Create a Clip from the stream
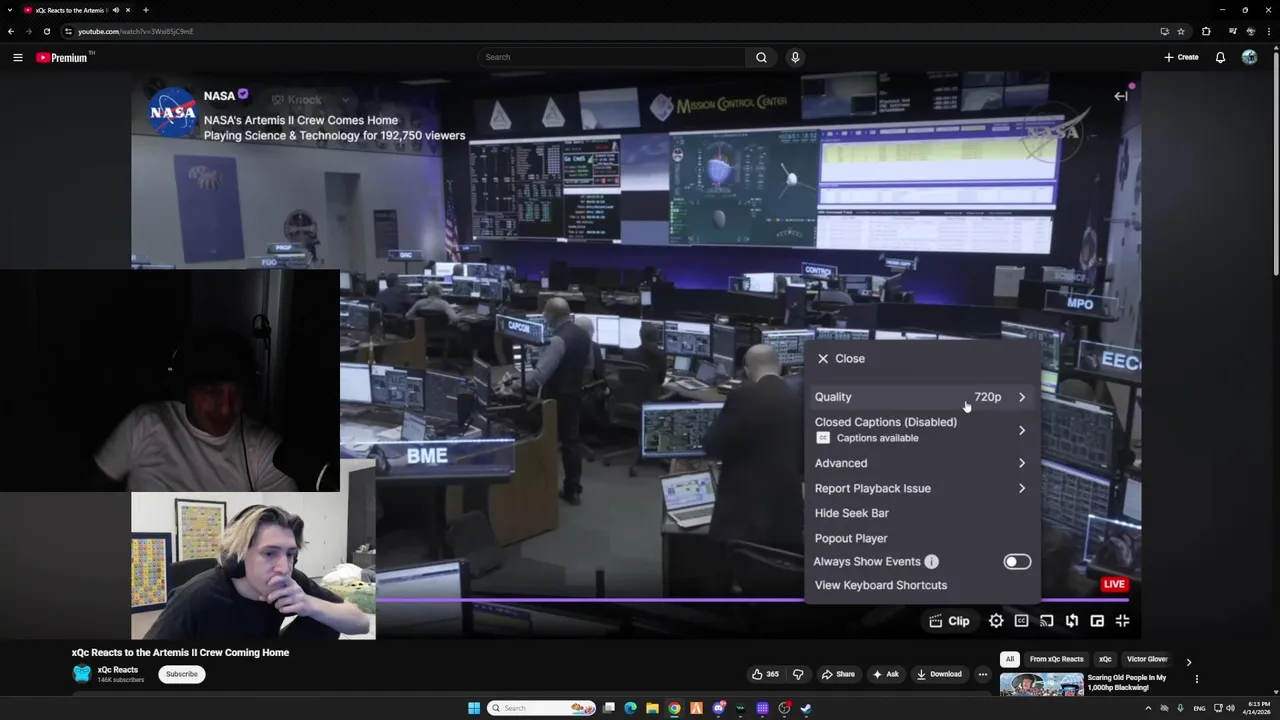This screenshot has width=1280, height=720. 949,621
